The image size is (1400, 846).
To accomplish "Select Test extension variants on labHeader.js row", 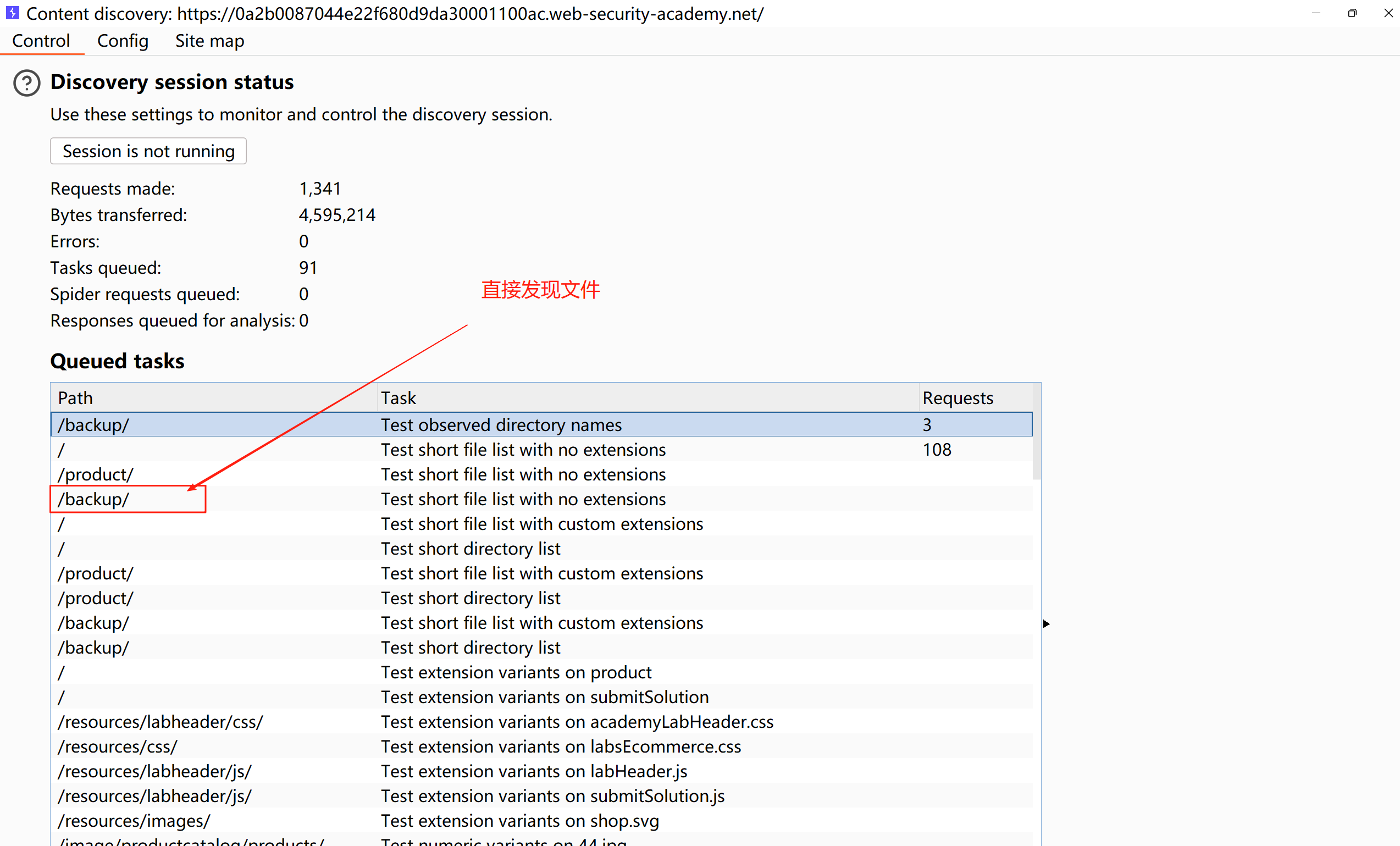I will [x=534, y=772].
